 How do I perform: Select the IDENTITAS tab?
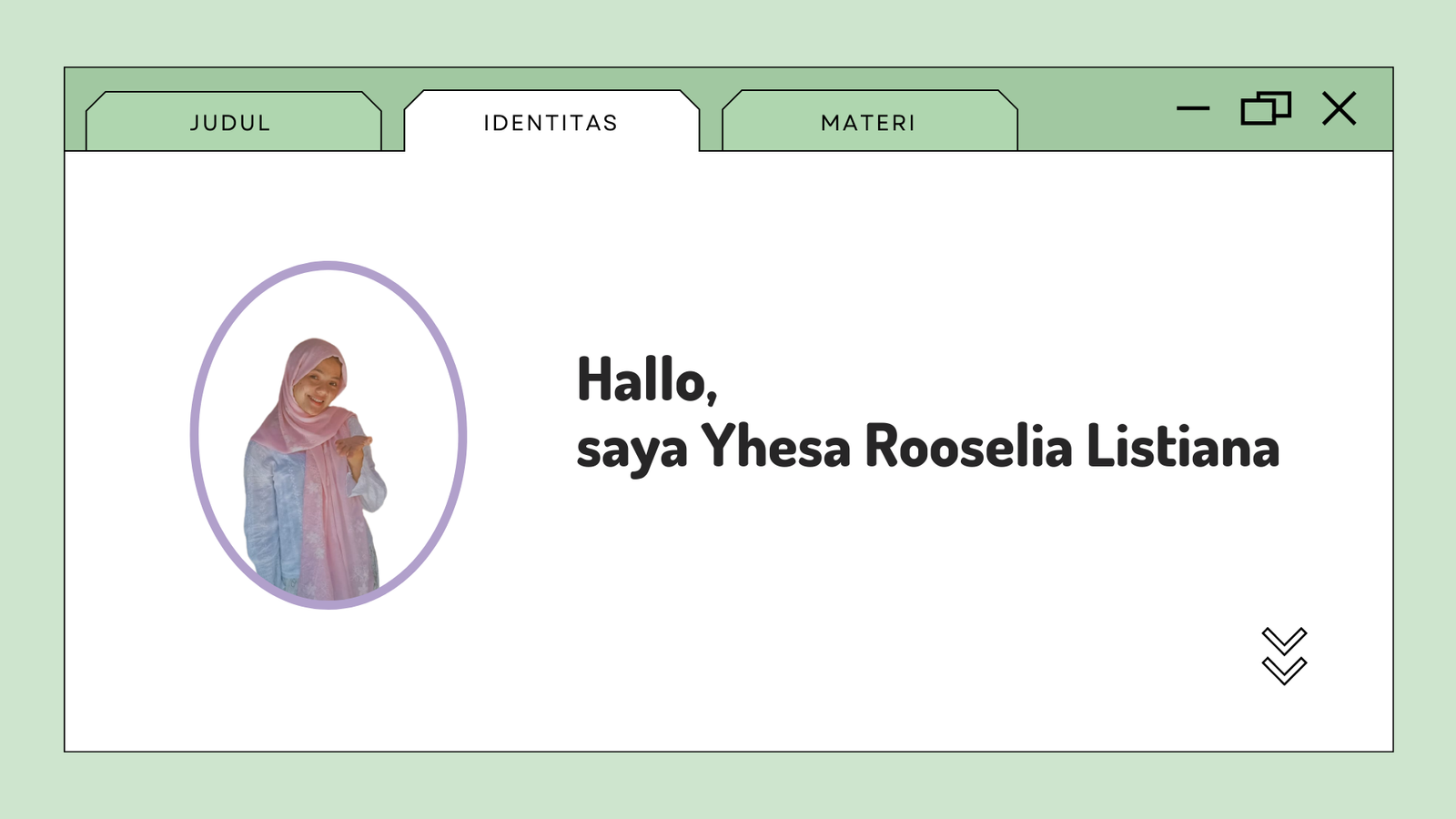pos(551,123)
